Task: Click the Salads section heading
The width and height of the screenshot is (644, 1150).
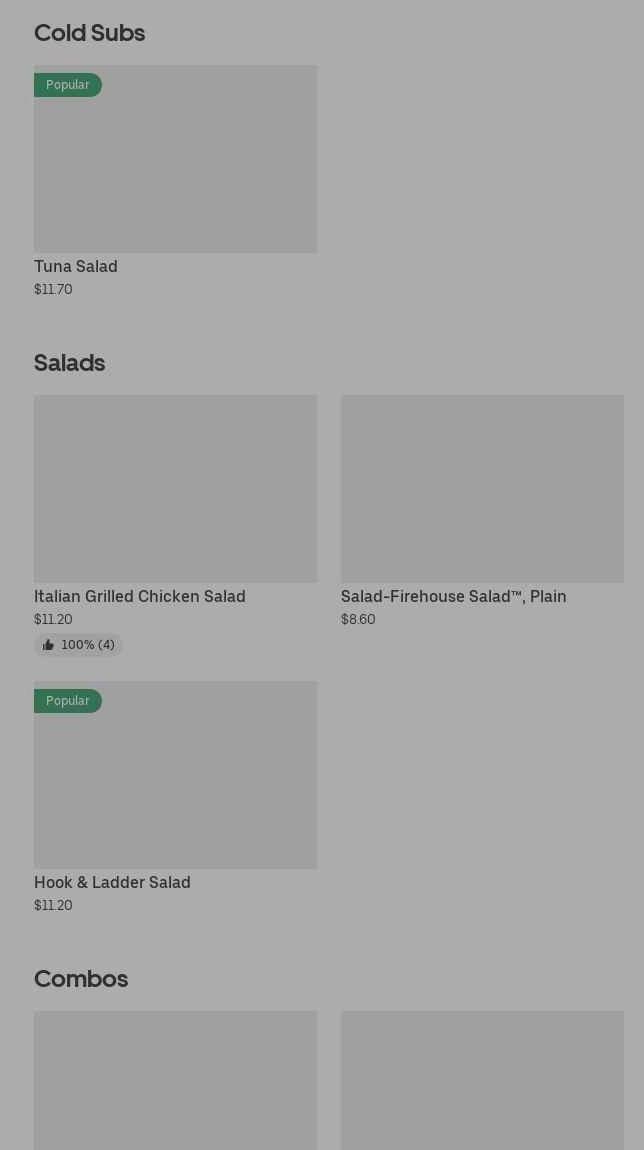Action: coord(70,363)
